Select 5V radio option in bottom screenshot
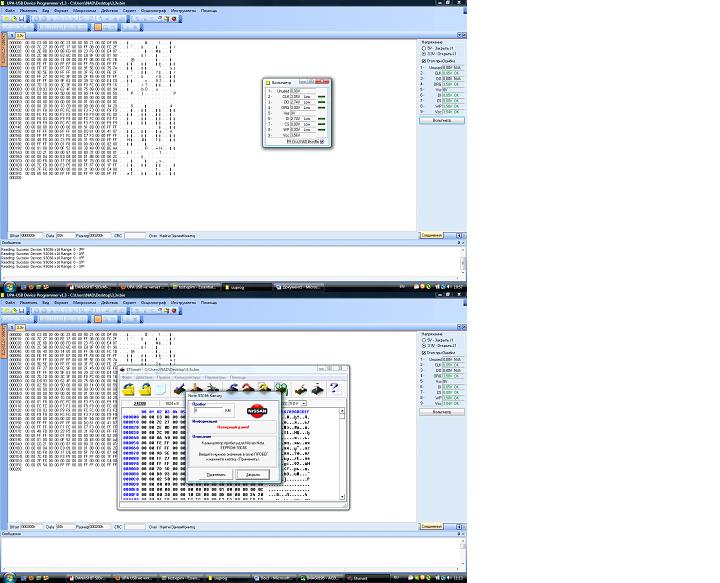The image size is (720, 583). pos(424,340)
